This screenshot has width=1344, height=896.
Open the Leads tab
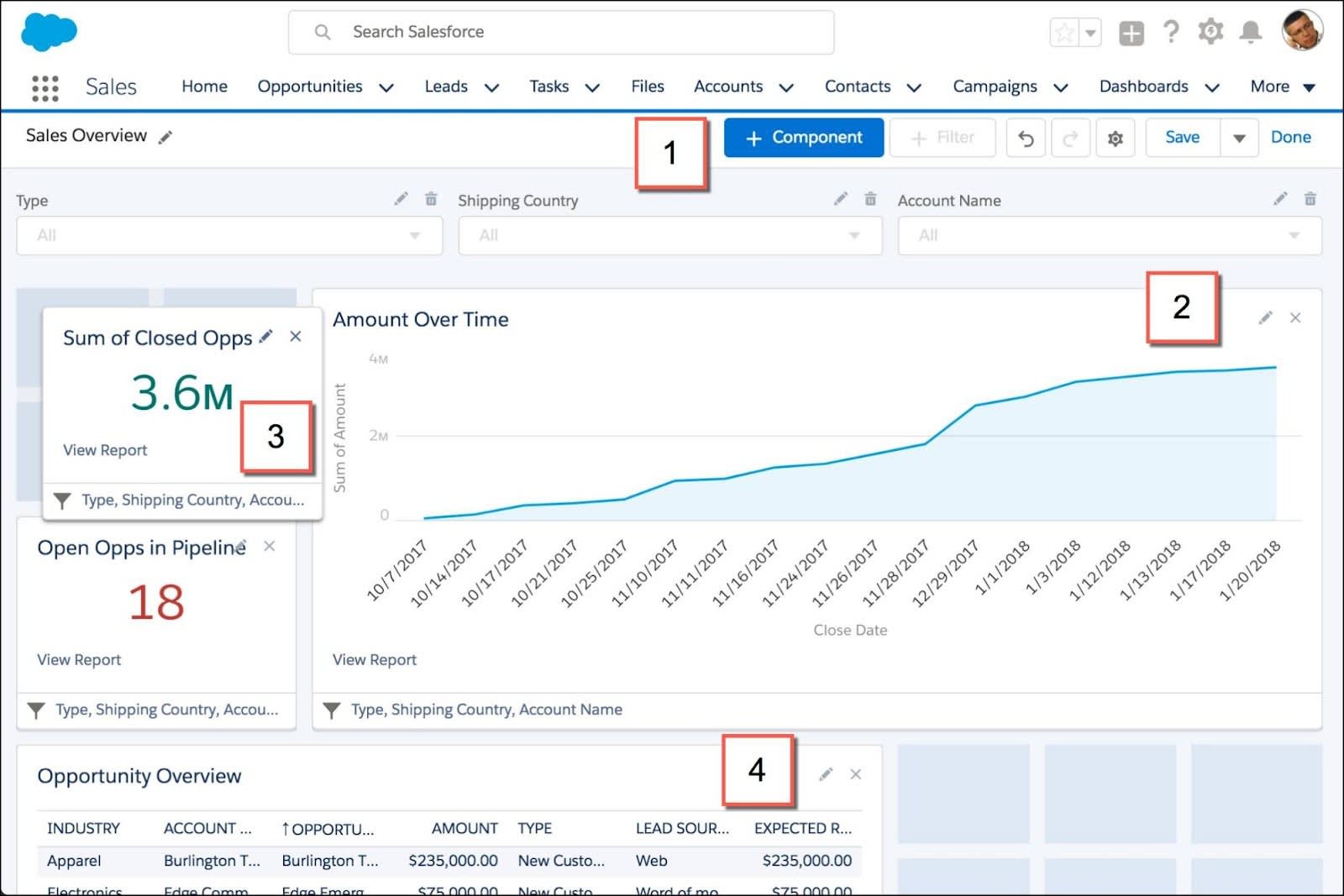point(446,86)
